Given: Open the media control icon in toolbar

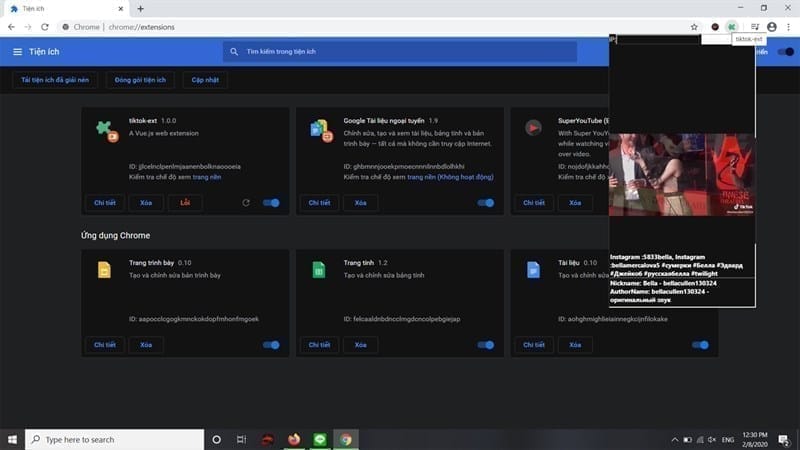Looking at the screenshot, I should (755, 27).
